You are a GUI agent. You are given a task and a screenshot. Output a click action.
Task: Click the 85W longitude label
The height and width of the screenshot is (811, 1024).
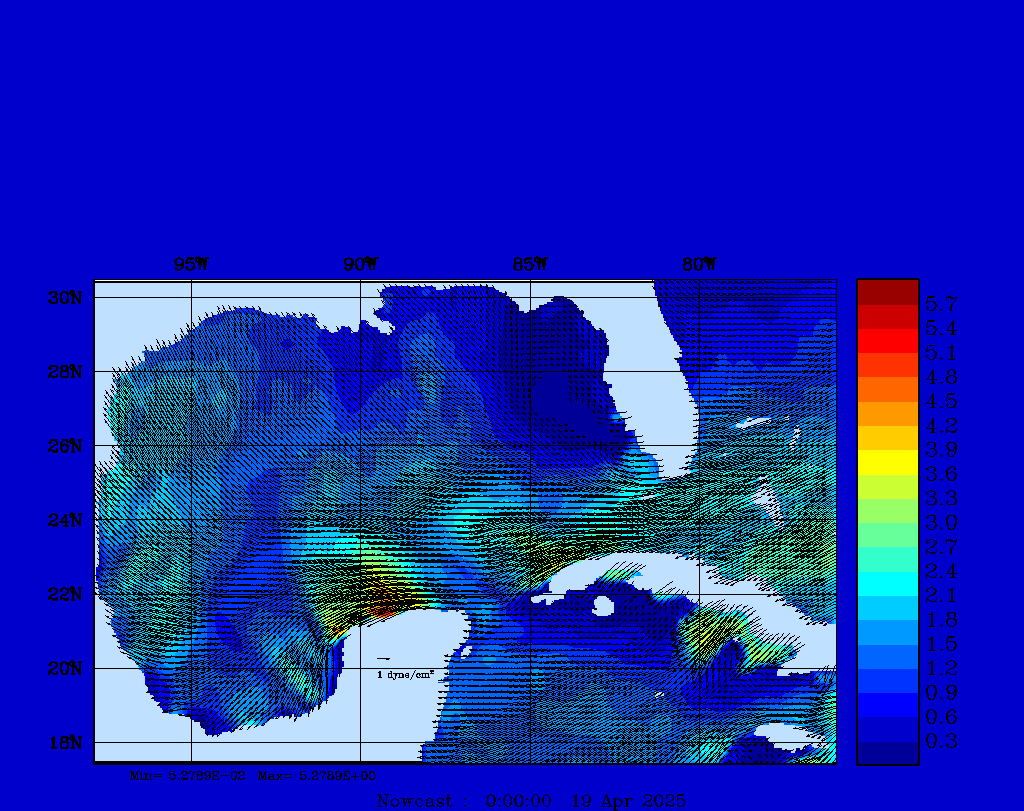coord(530,265)
